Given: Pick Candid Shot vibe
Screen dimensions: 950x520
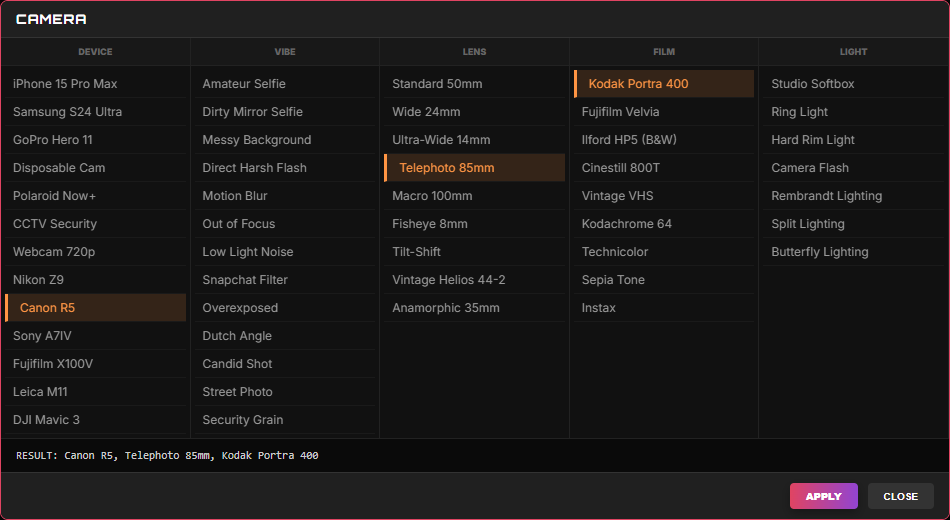Looking at the screenshot, I should coord(285,364).
